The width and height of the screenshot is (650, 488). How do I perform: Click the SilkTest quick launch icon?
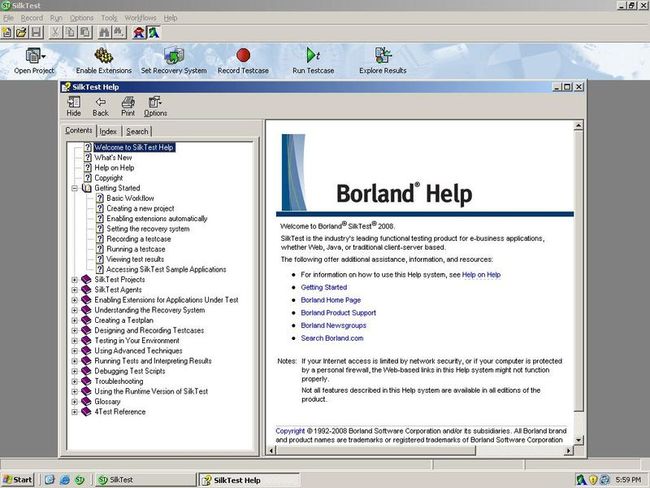(x=80, y=480)
